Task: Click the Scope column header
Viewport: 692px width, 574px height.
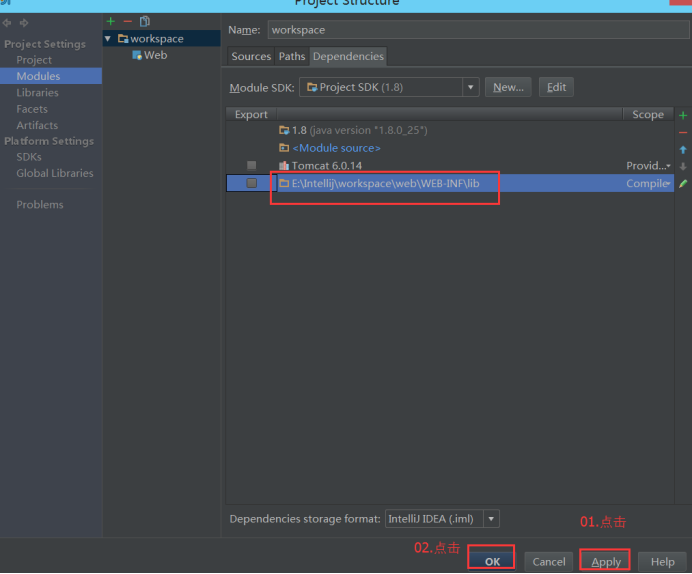Action: click(648, 114)
